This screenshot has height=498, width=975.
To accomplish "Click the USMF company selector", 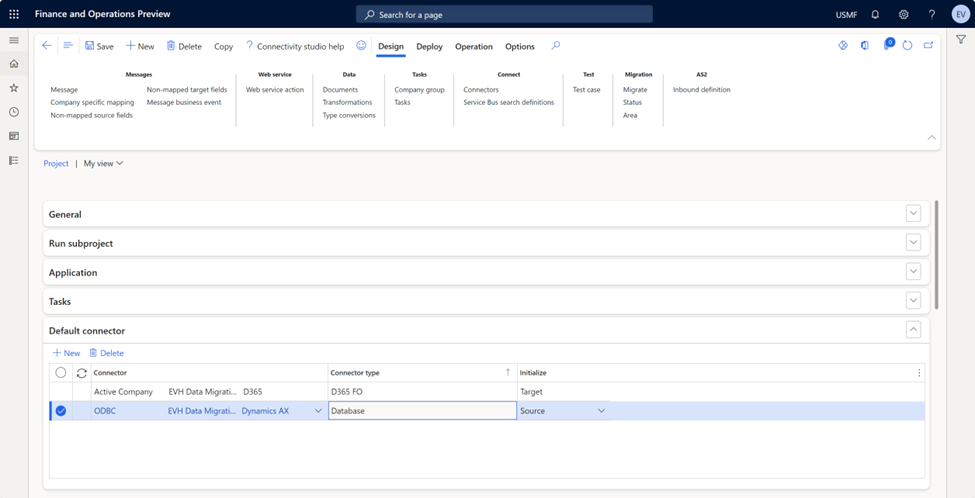I will [846, 14].
